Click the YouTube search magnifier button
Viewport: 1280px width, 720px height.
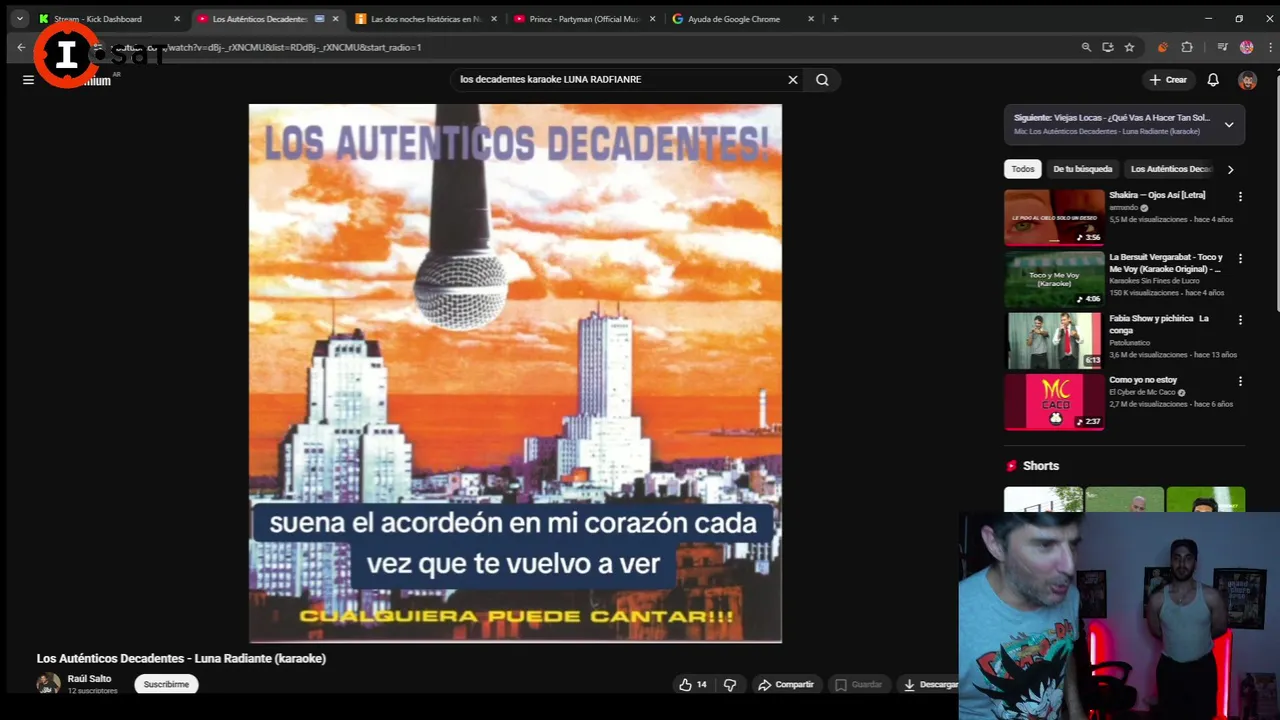[x=822, y=80]
